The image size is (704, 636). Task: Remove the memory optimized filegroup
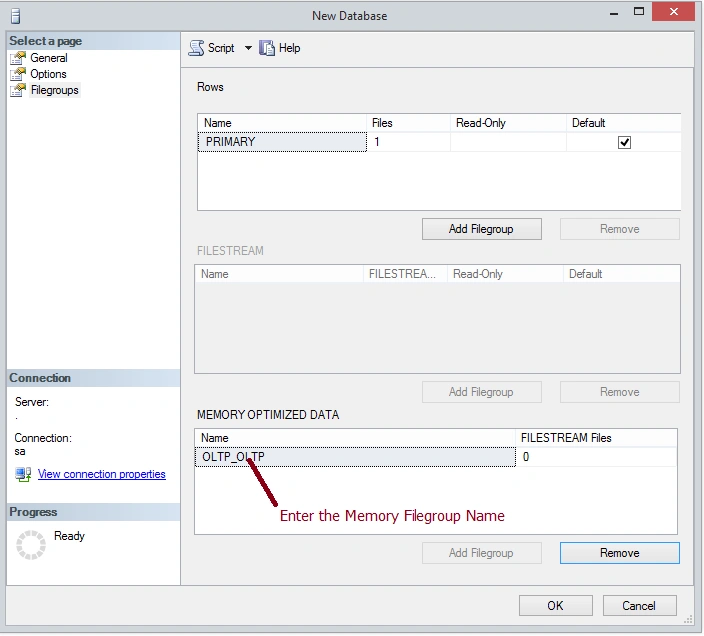point(620,553)
